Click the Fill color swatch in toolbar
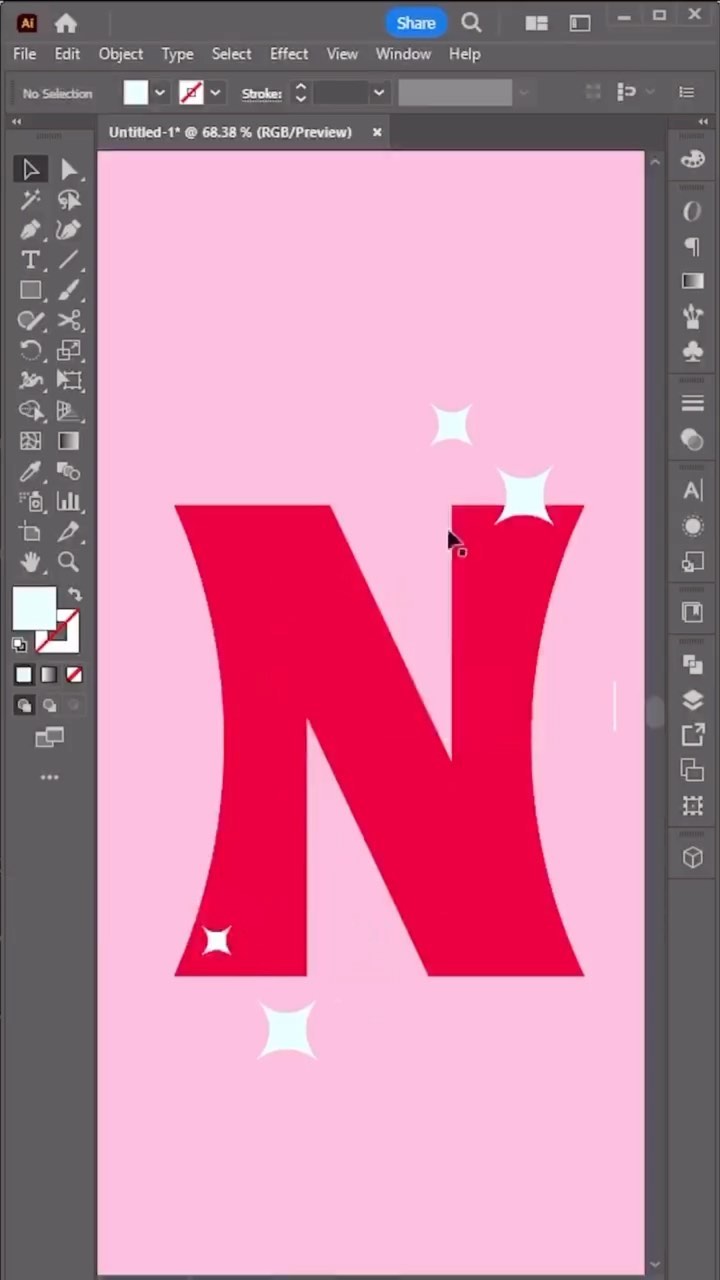 pyautogui.click(x=34, y=608)
